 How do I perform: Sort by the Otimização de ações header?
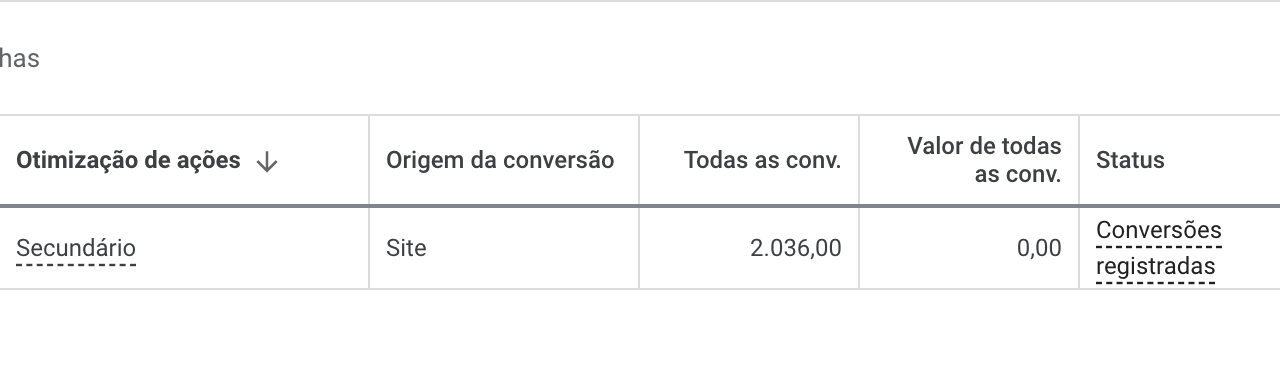click(128, 160)
